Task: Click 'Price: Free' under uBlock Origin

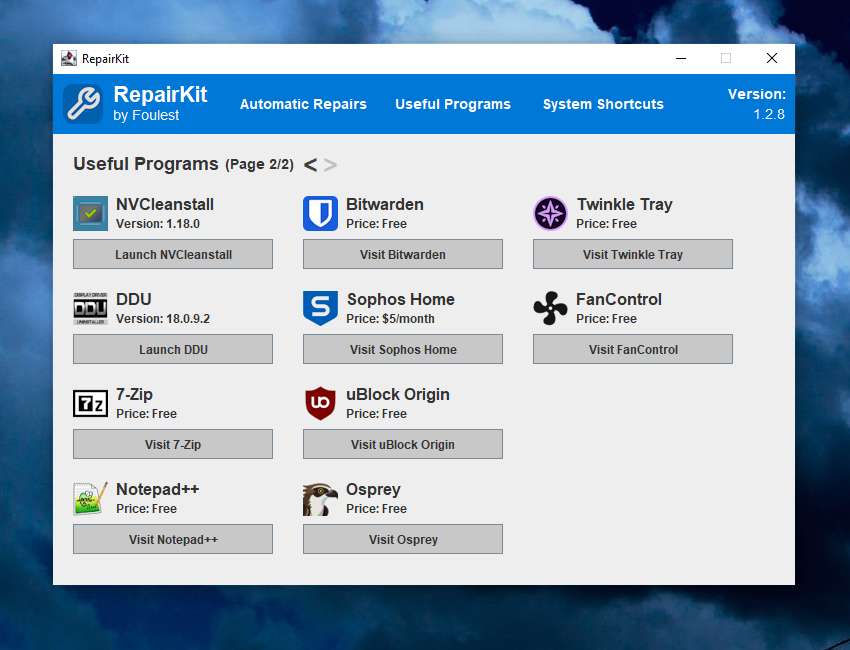Action: pyautogui.click(x=377, y=414)
